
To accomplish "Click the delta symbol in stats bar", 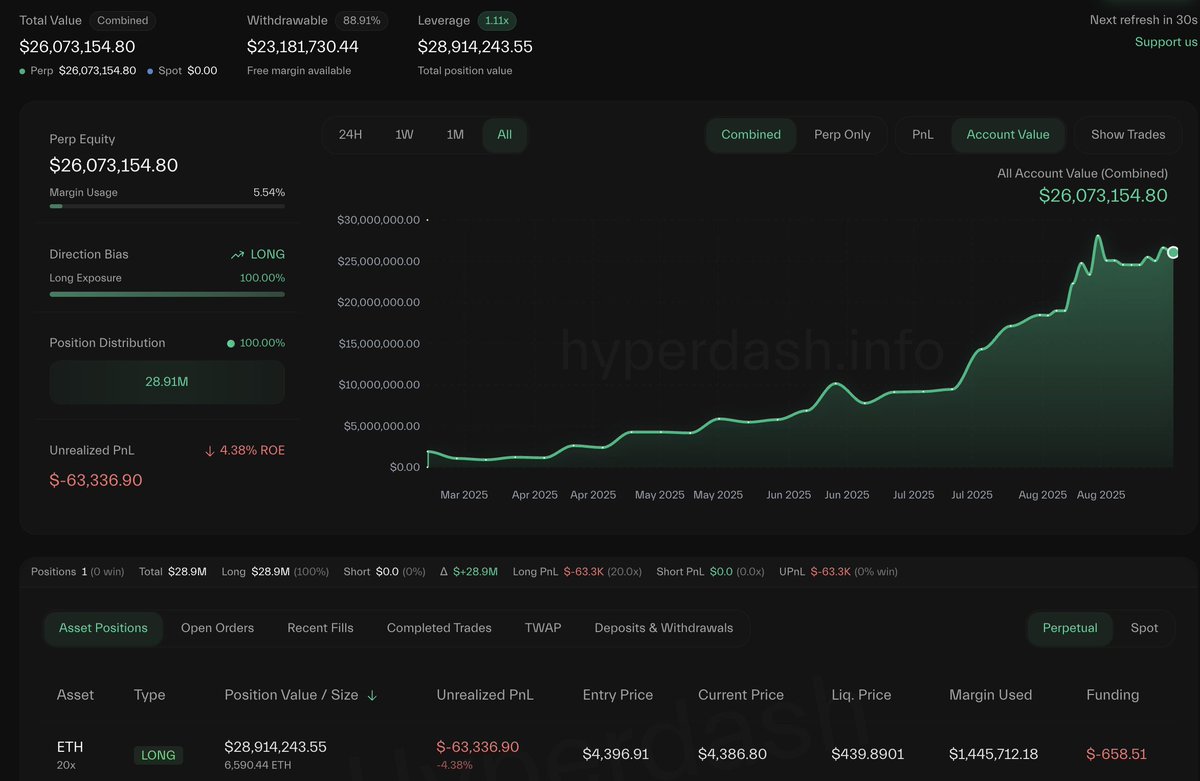I will [444, 572].
